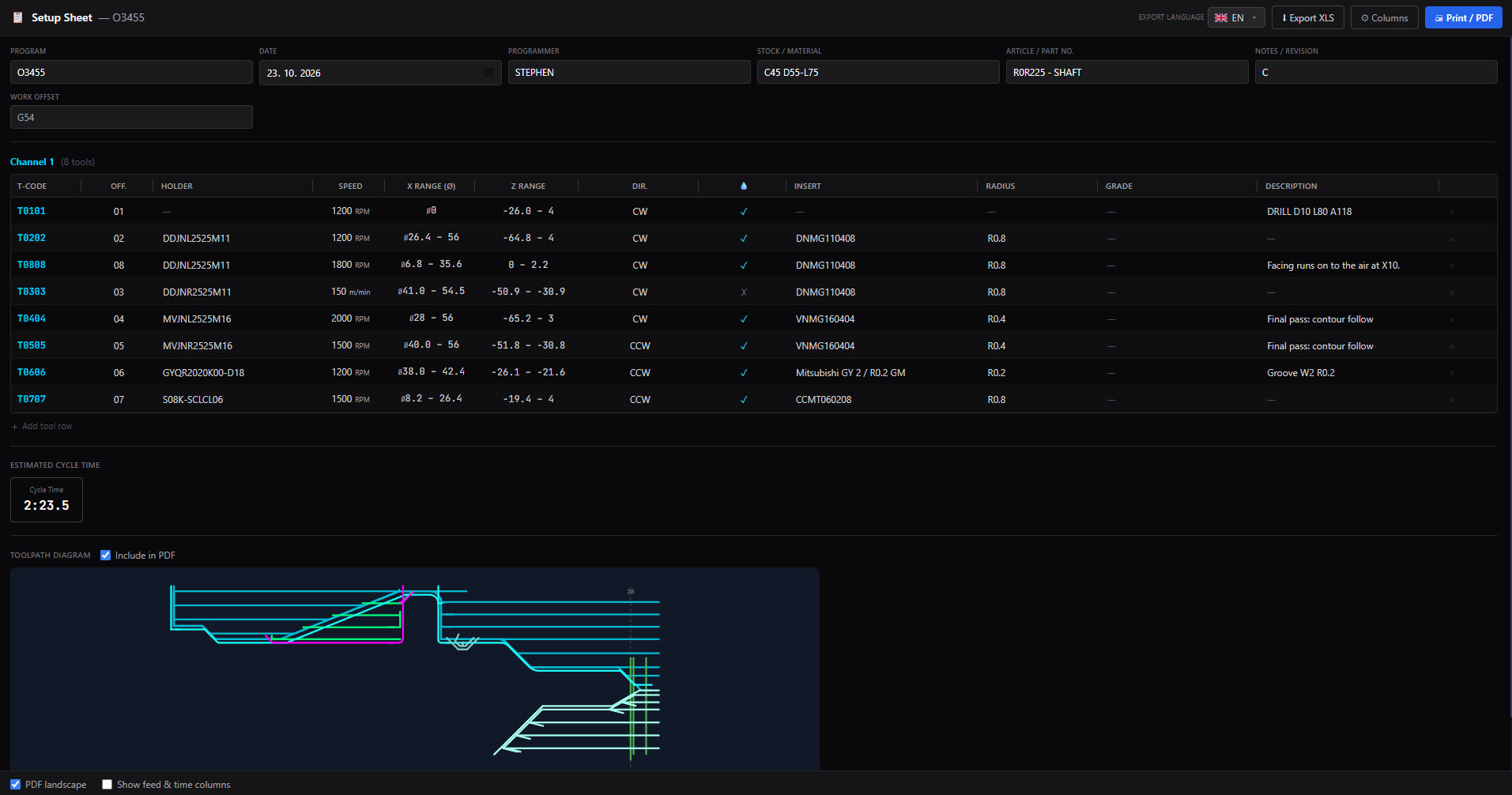Open the calendar picker in Date field
The height and width of the screenshot is (795, 1512).
[488, 73]
